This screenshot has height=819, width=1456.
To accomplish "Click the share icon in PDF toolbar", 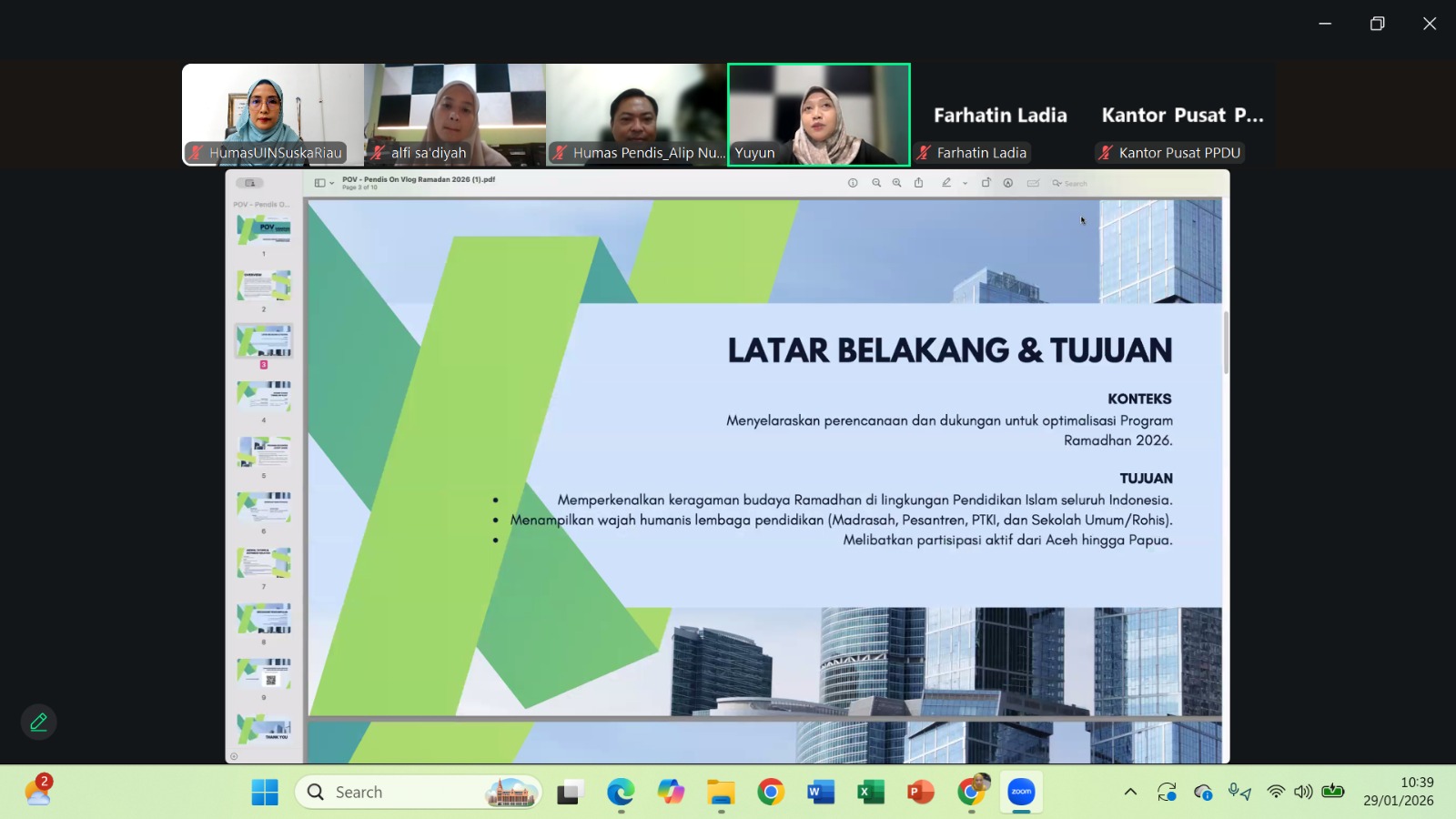I will tap(919, 183).
